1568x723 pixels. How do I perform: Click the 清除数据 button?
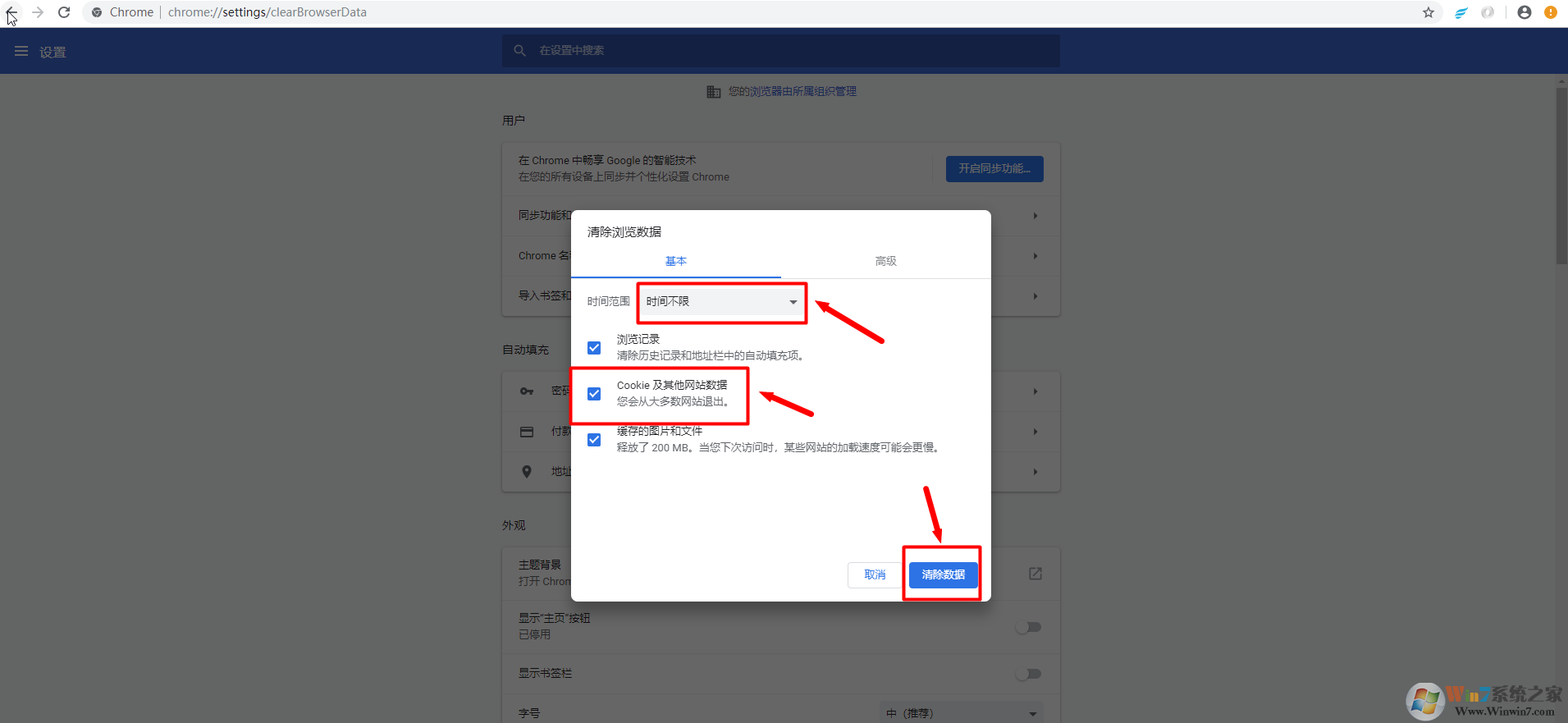coord(943,574)
